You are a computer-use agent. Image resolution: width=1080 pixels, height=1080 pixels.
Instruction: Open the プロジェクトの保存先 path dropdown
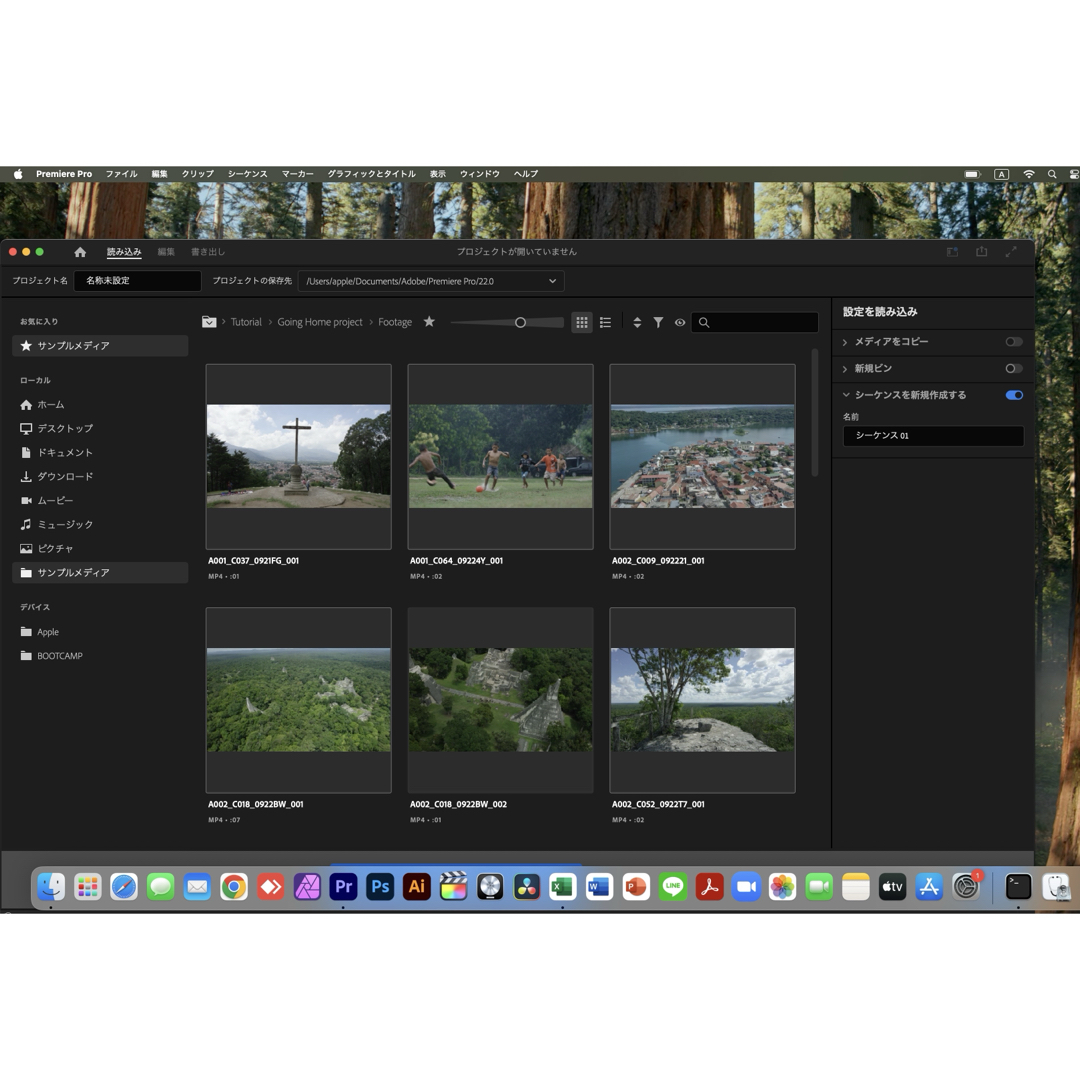tap(551, 281)
